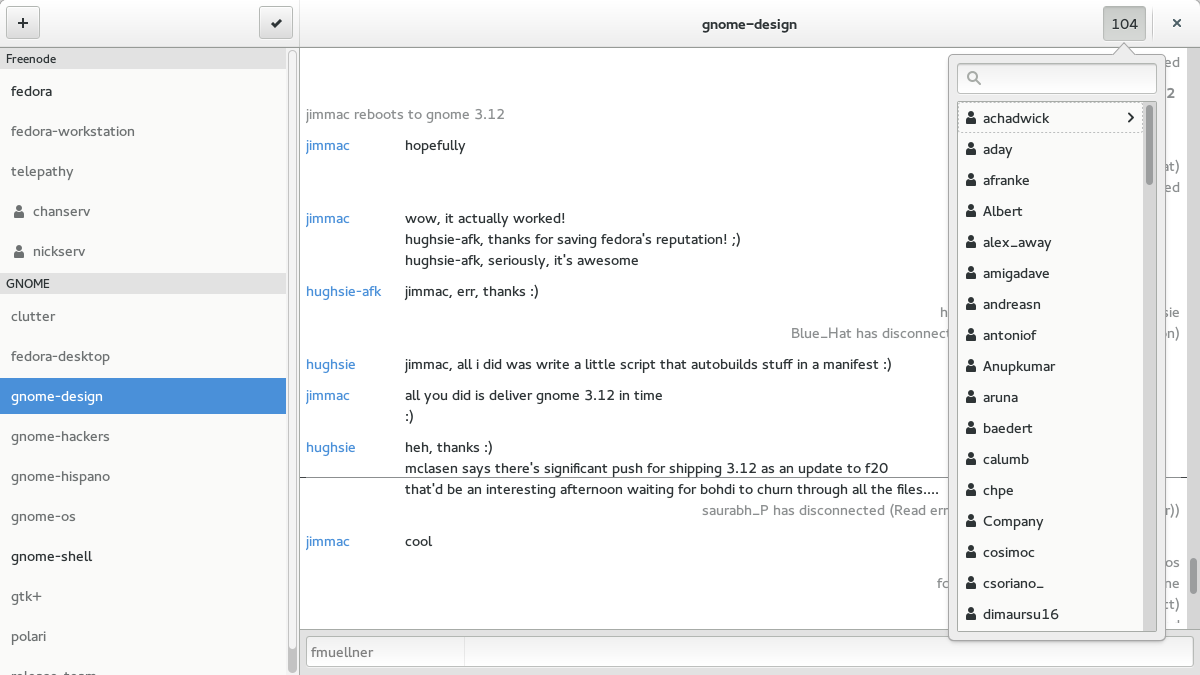This screenshot has width=1200, height=675.
Task: Click the user icon beside achadwick
Action: [971, 118]
